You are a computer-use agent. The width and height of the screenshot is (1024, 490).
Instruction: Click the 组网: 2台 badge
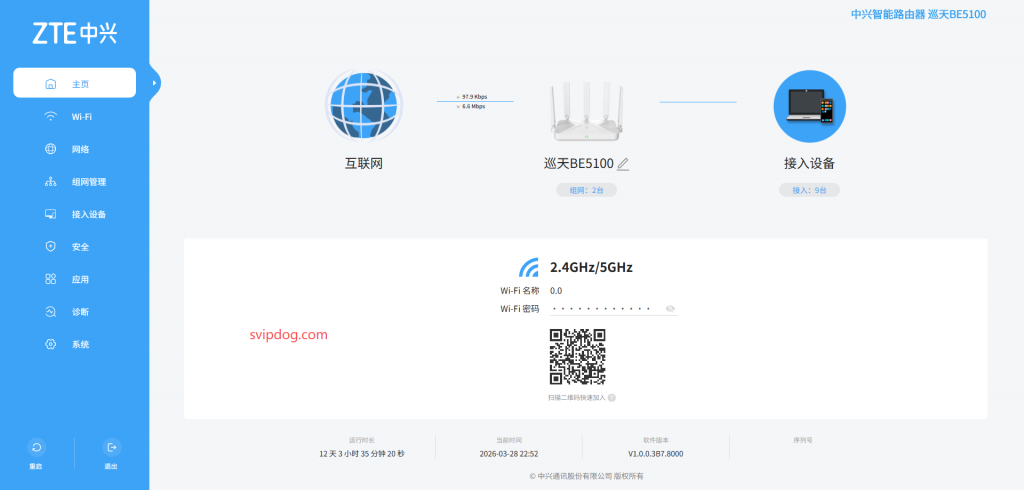[586, 190]
